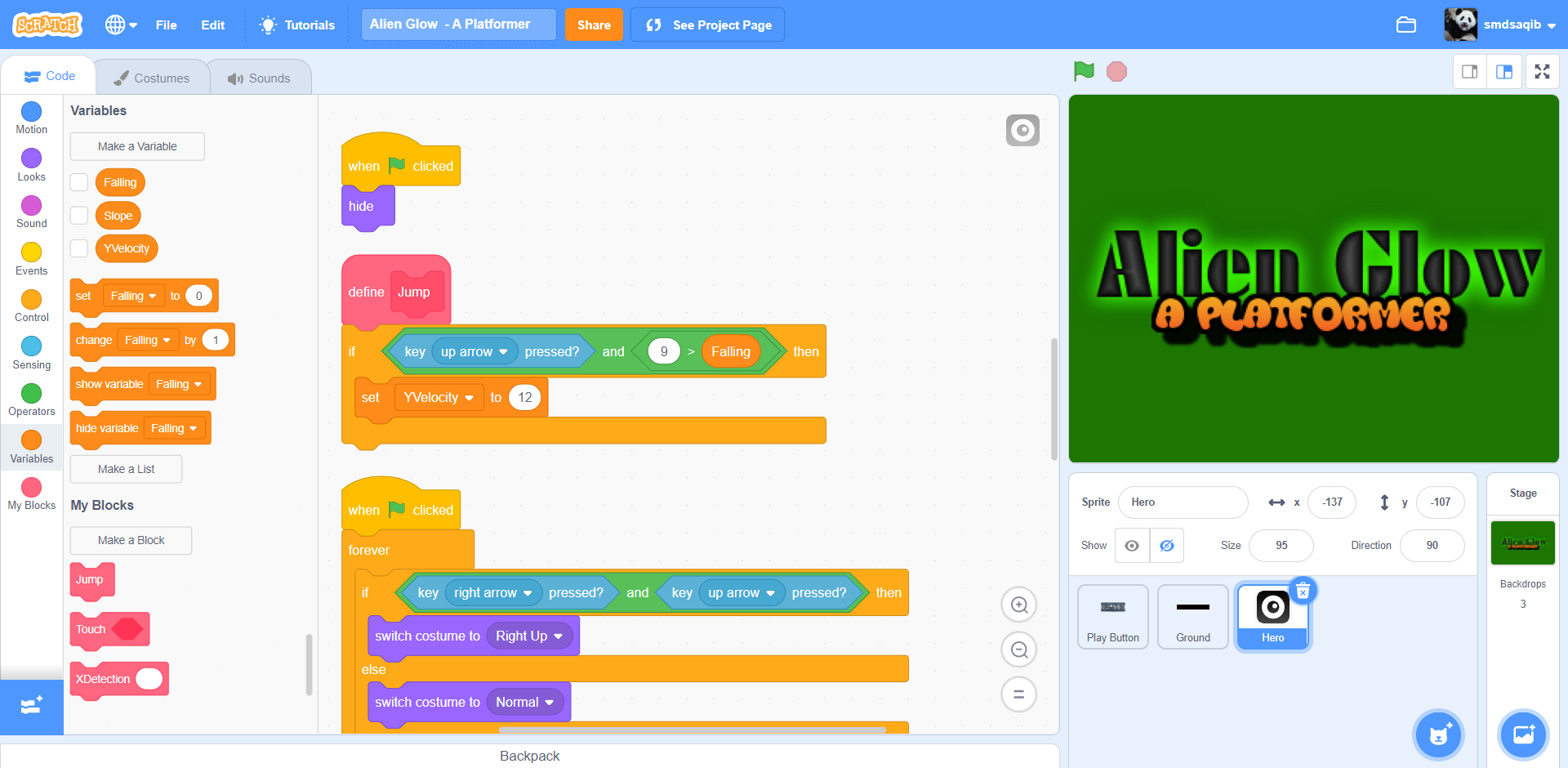The height and width of the screenshot is (768, 1568).
Task: Start the project with the green flag
Action: coord(1083,71)
